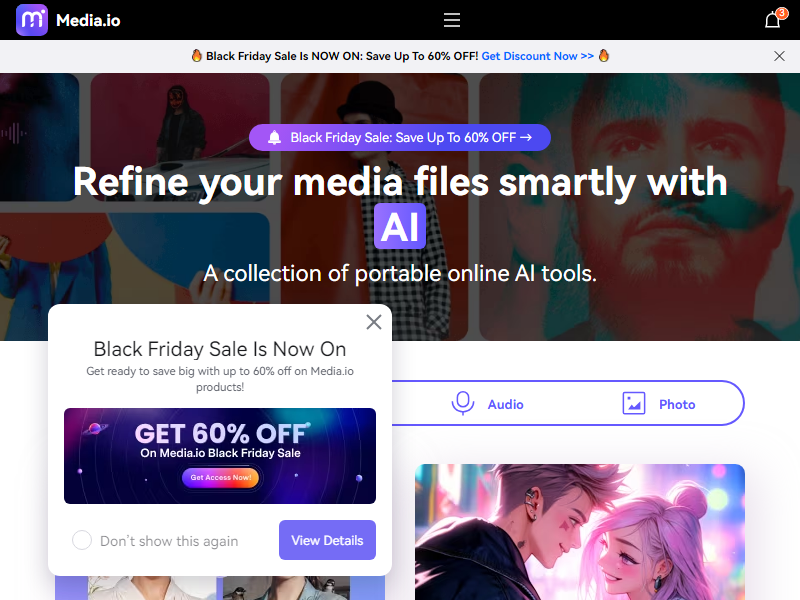Click the GET 60% OFF promo banner
This screenshot has width=800, height=600.
(x=220, y=456)
